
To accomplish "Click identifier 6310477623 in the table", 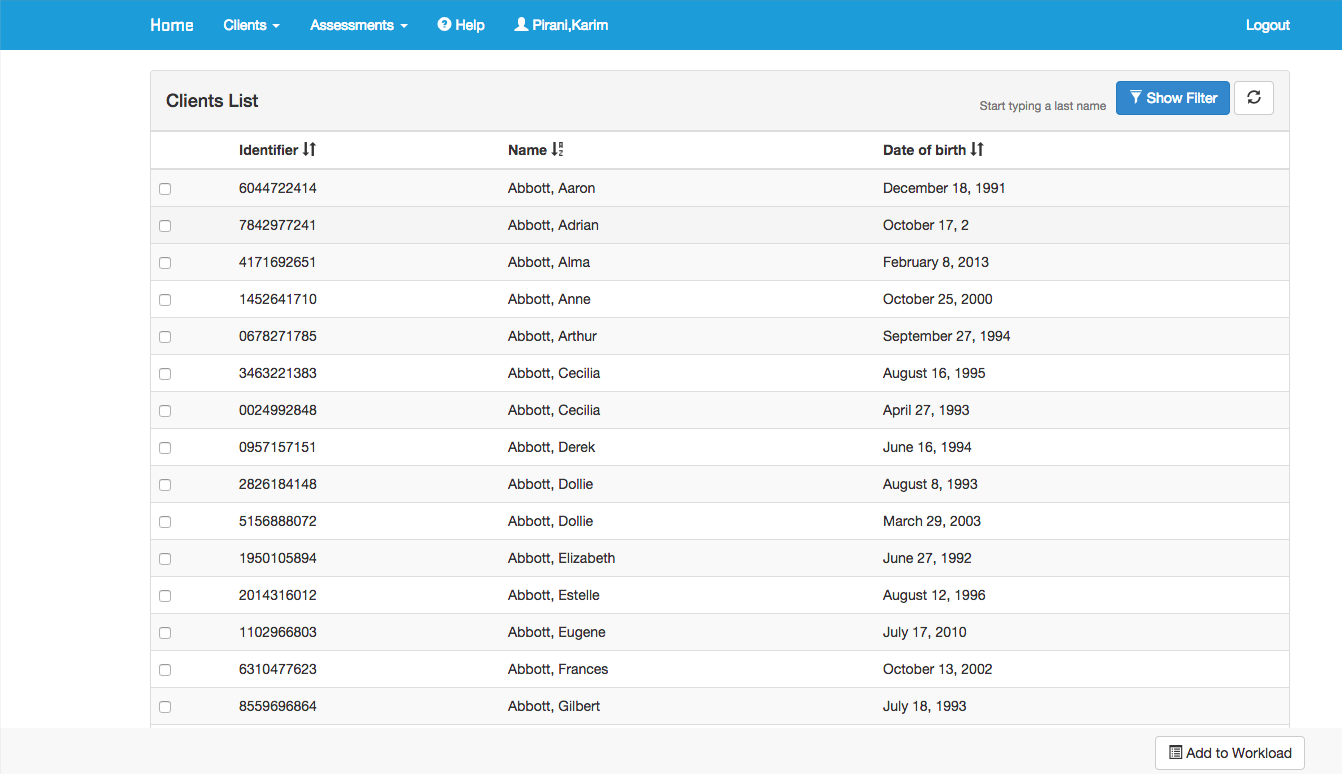I will [278, 669].
